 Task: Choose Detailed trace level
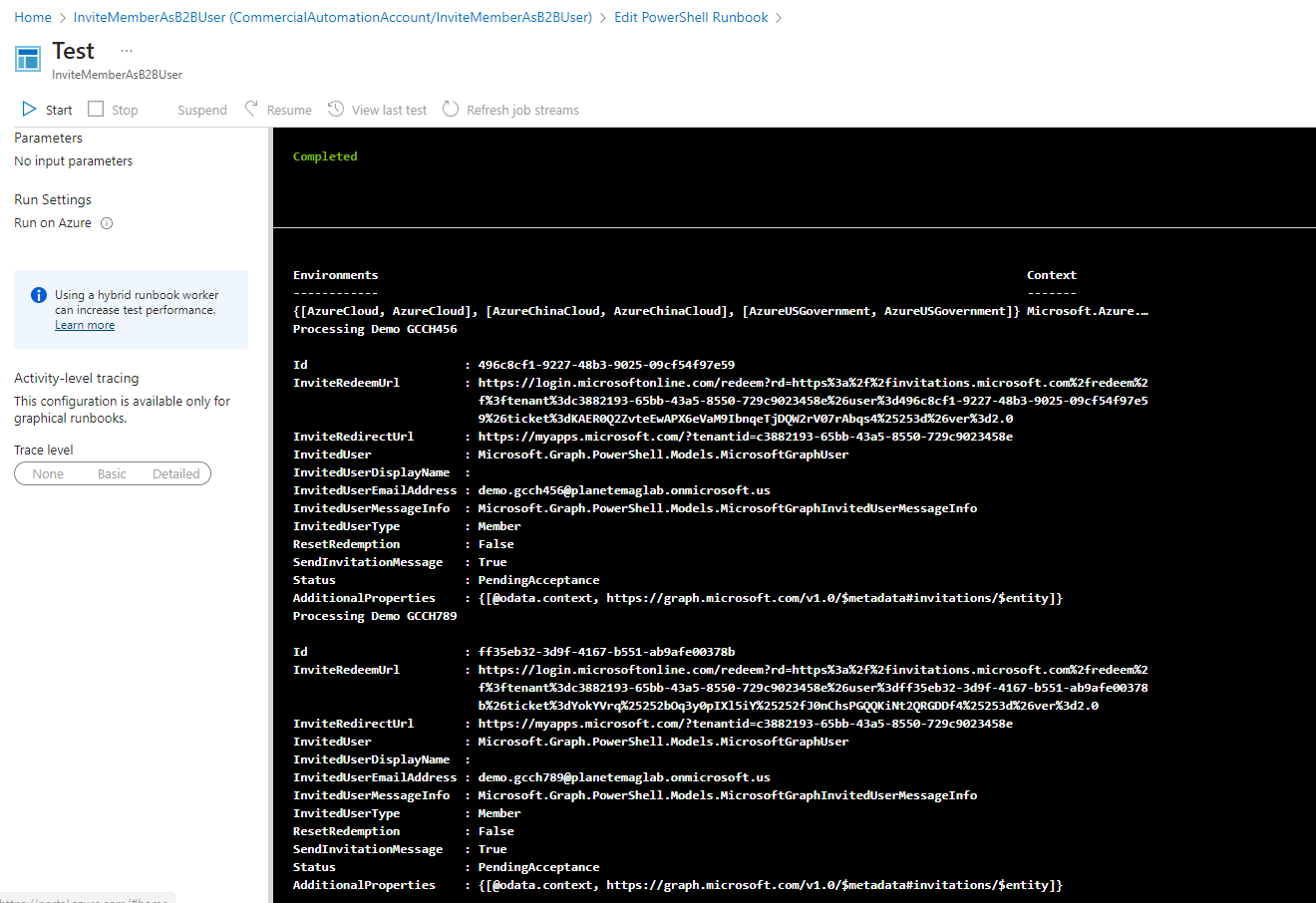[175, 473]
